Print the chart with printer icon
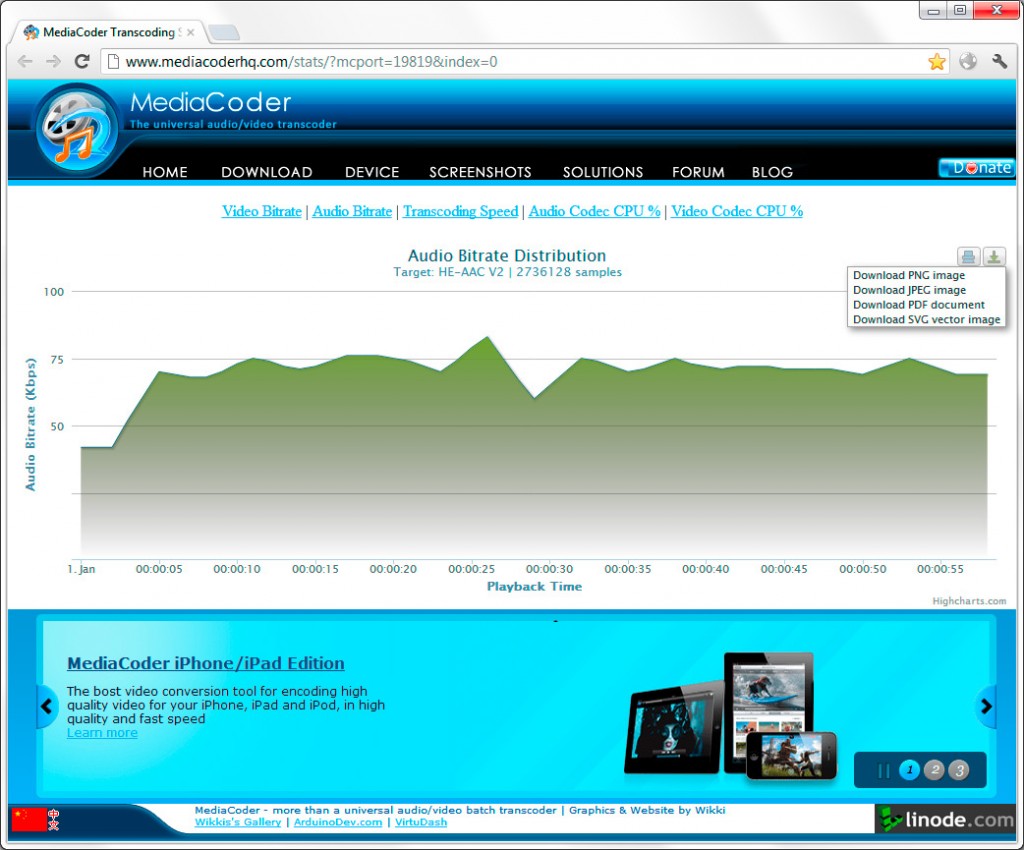Viewport: 1024px width, 850px height. pos(968,257)
